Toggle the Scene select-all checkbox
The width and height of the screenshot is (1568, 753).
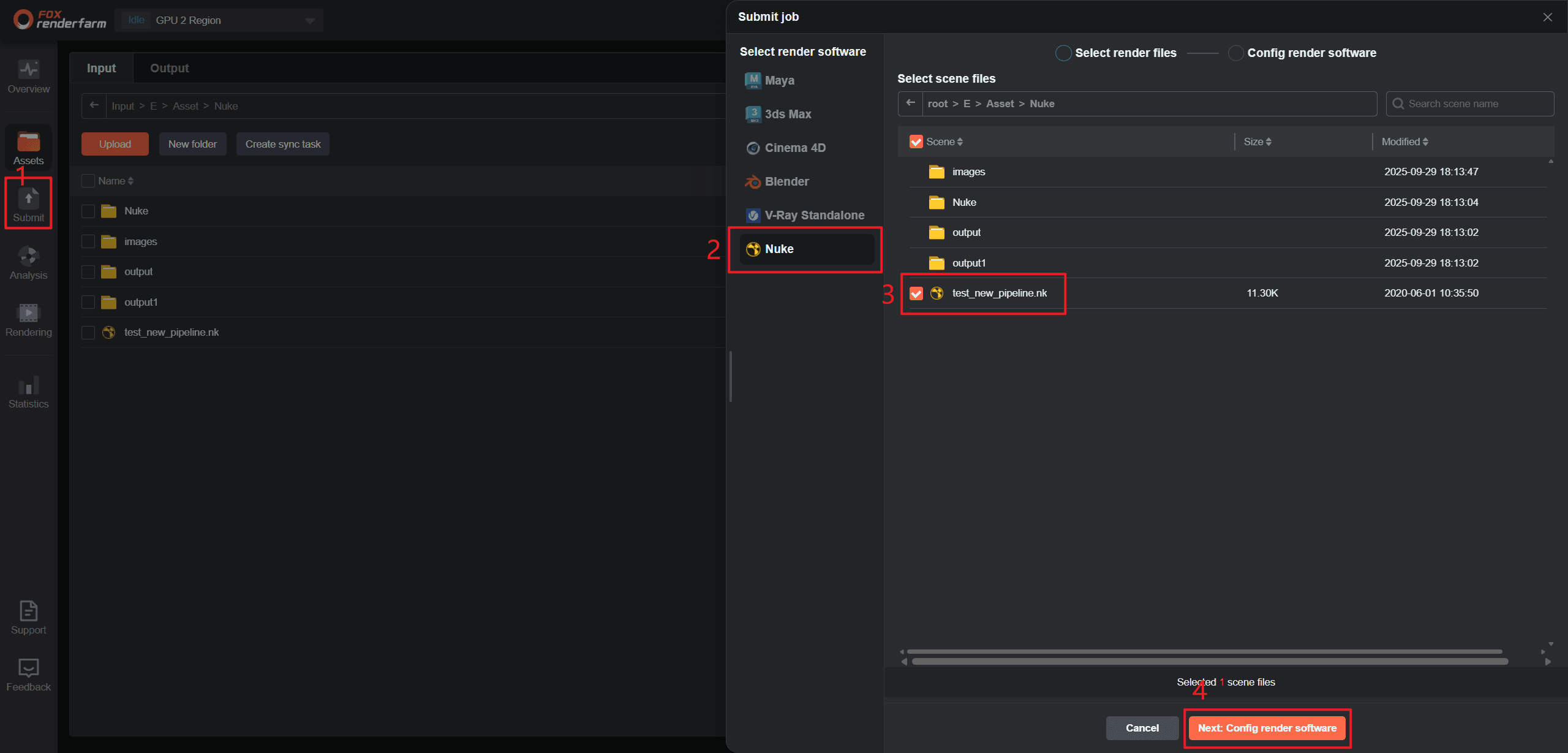point(916,142)
